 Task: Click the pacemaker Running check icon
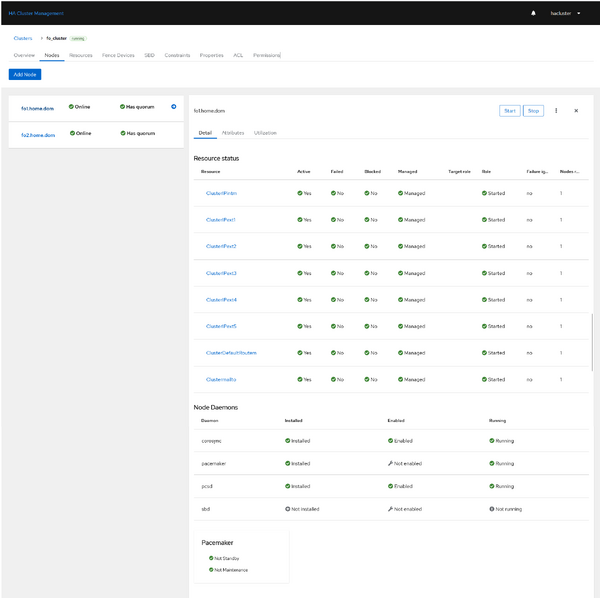492,463
